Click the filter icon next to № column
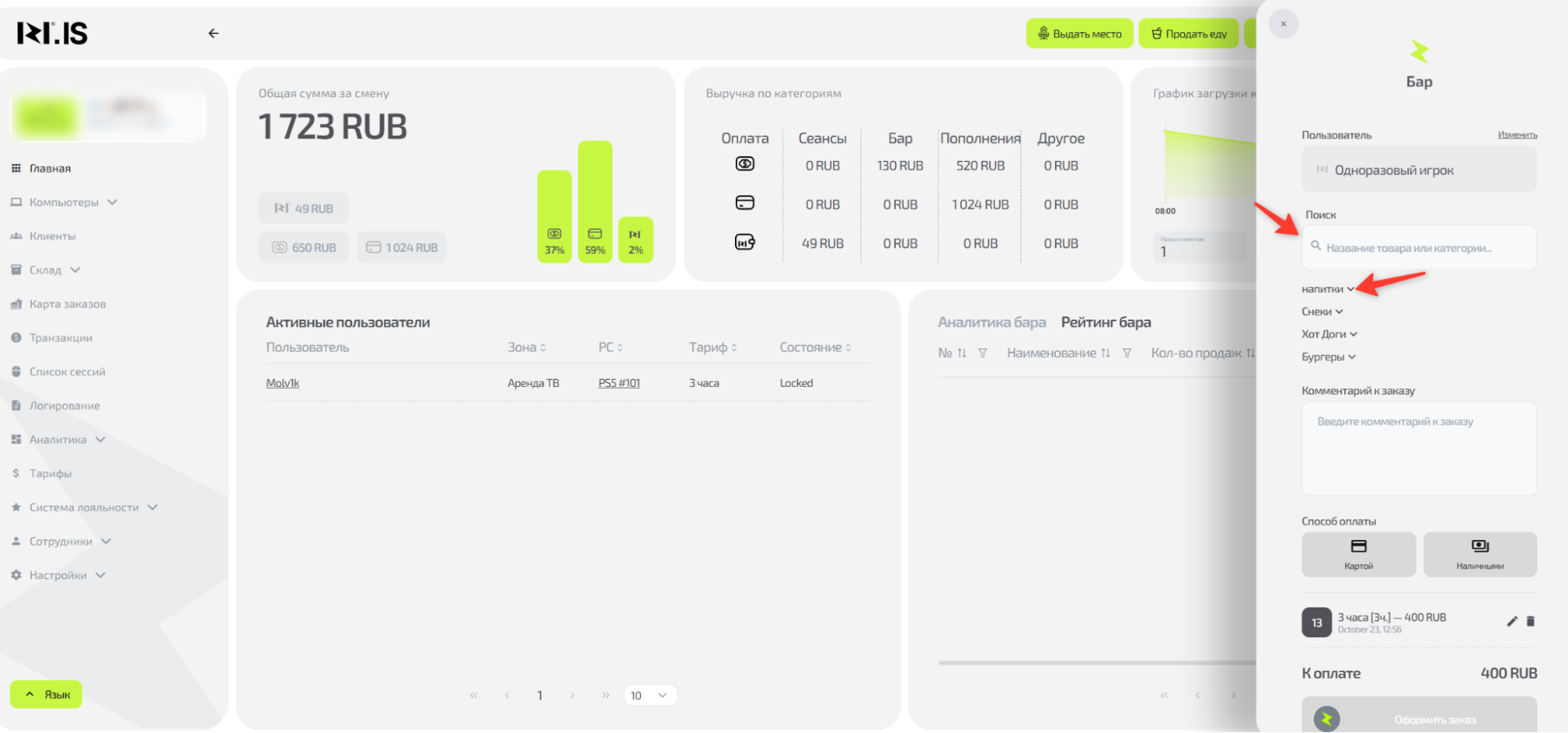 point(982,353)
